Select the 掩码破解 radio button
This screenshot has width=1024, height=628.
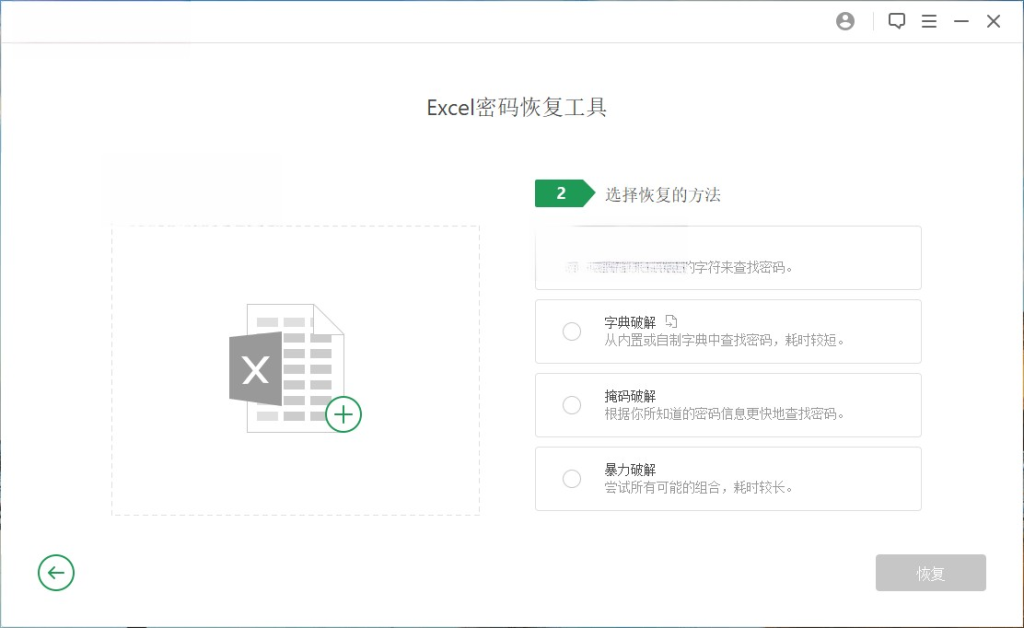point(571,405)
